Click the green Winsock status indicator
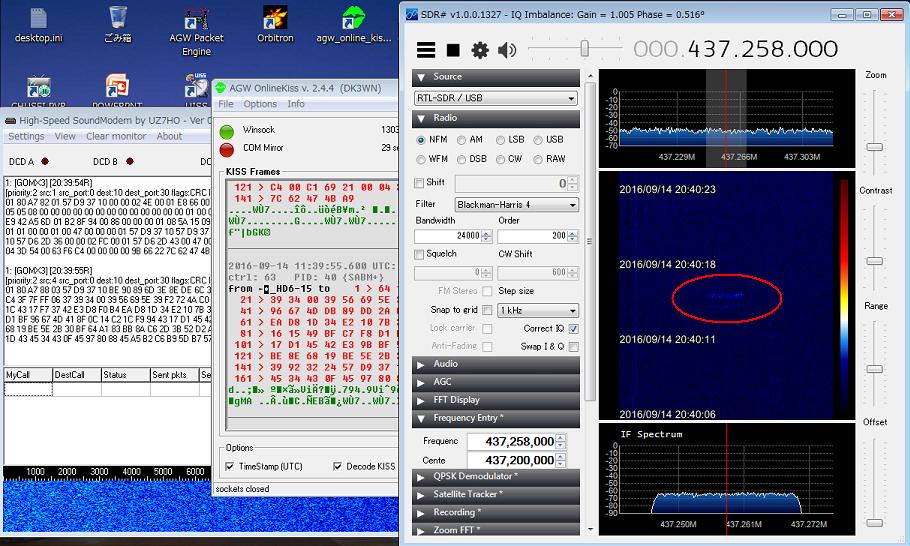This screenshot has width=910, height=546. (x=227, y=132)
